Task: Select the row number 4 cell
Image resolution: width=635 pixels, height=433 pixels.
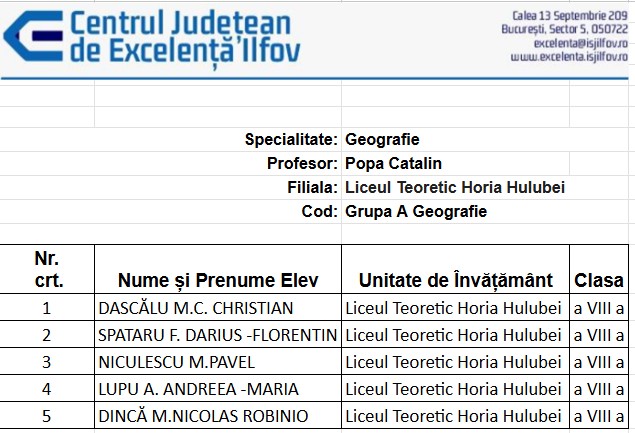Action: 47,389
